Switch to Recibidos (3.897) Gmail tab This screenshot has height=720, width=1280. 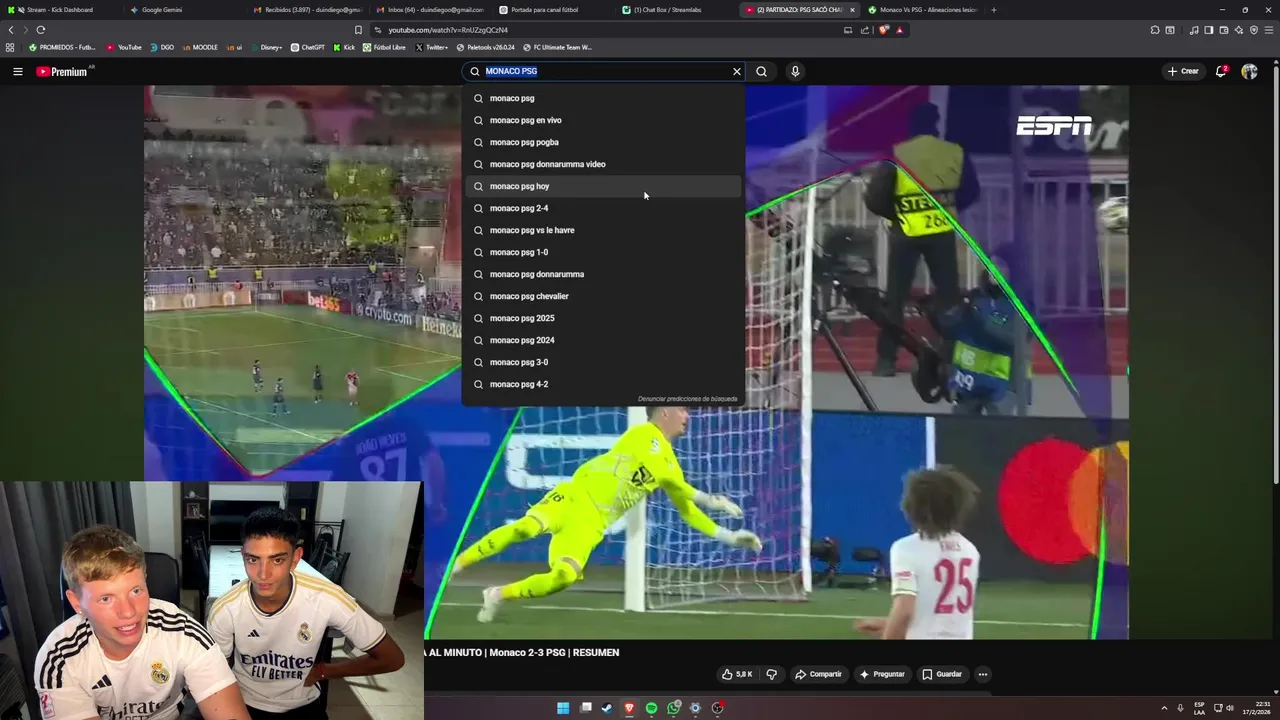click(307, 10)
